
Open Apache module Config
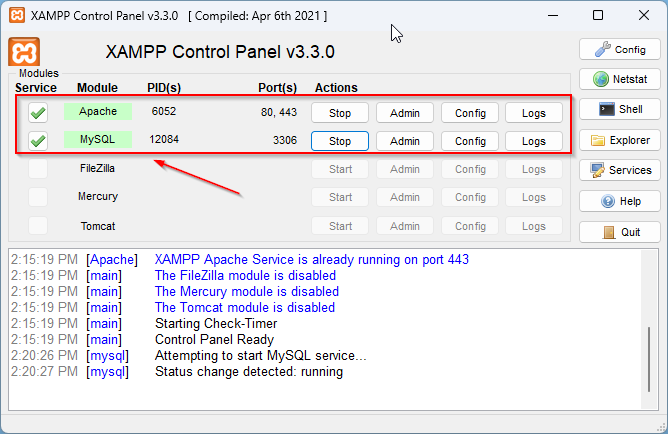(x=470, y=113)
